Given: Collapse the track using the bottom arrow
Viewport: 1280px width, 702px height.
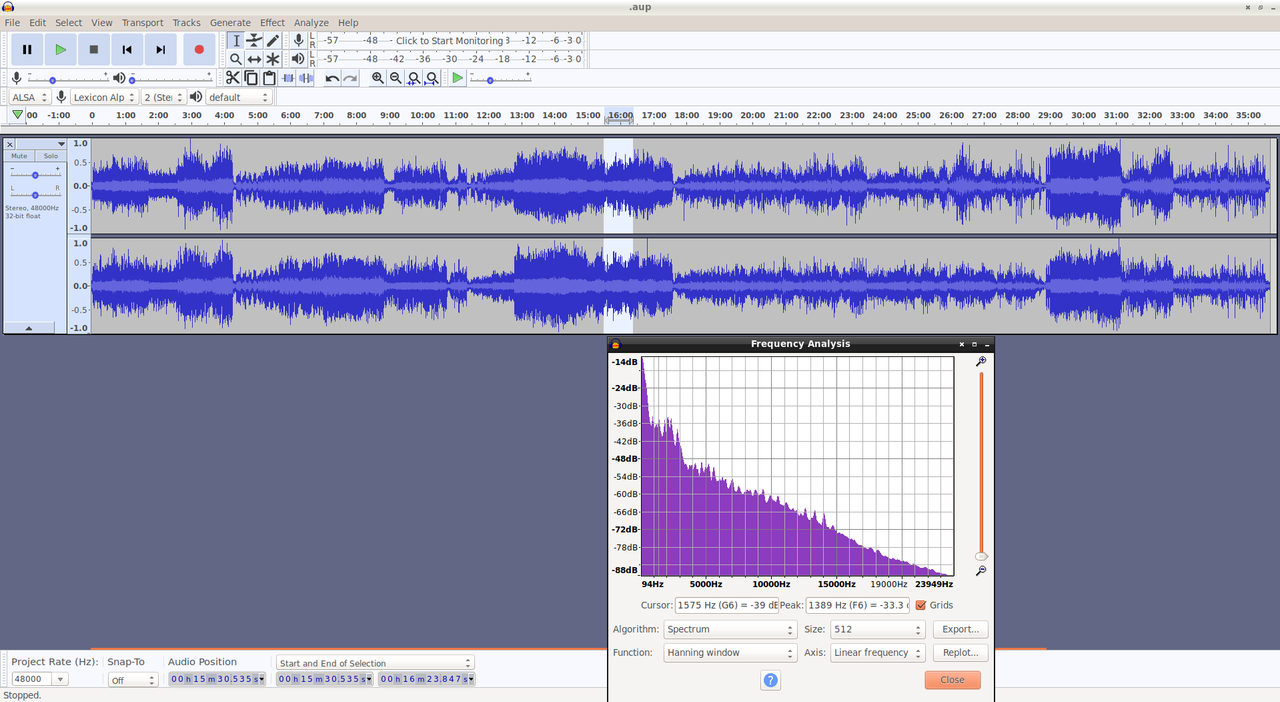Looking at the screenshot, I should click(28, 328).
